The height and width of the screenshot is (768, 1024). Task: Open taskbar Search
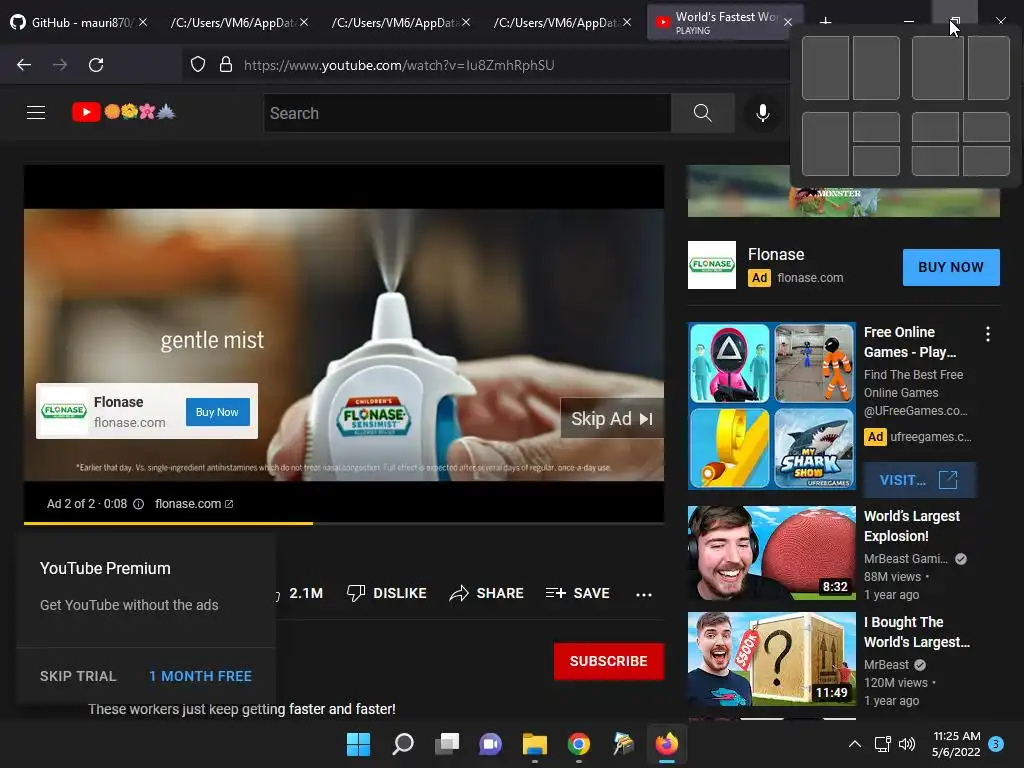pos(403,744)
